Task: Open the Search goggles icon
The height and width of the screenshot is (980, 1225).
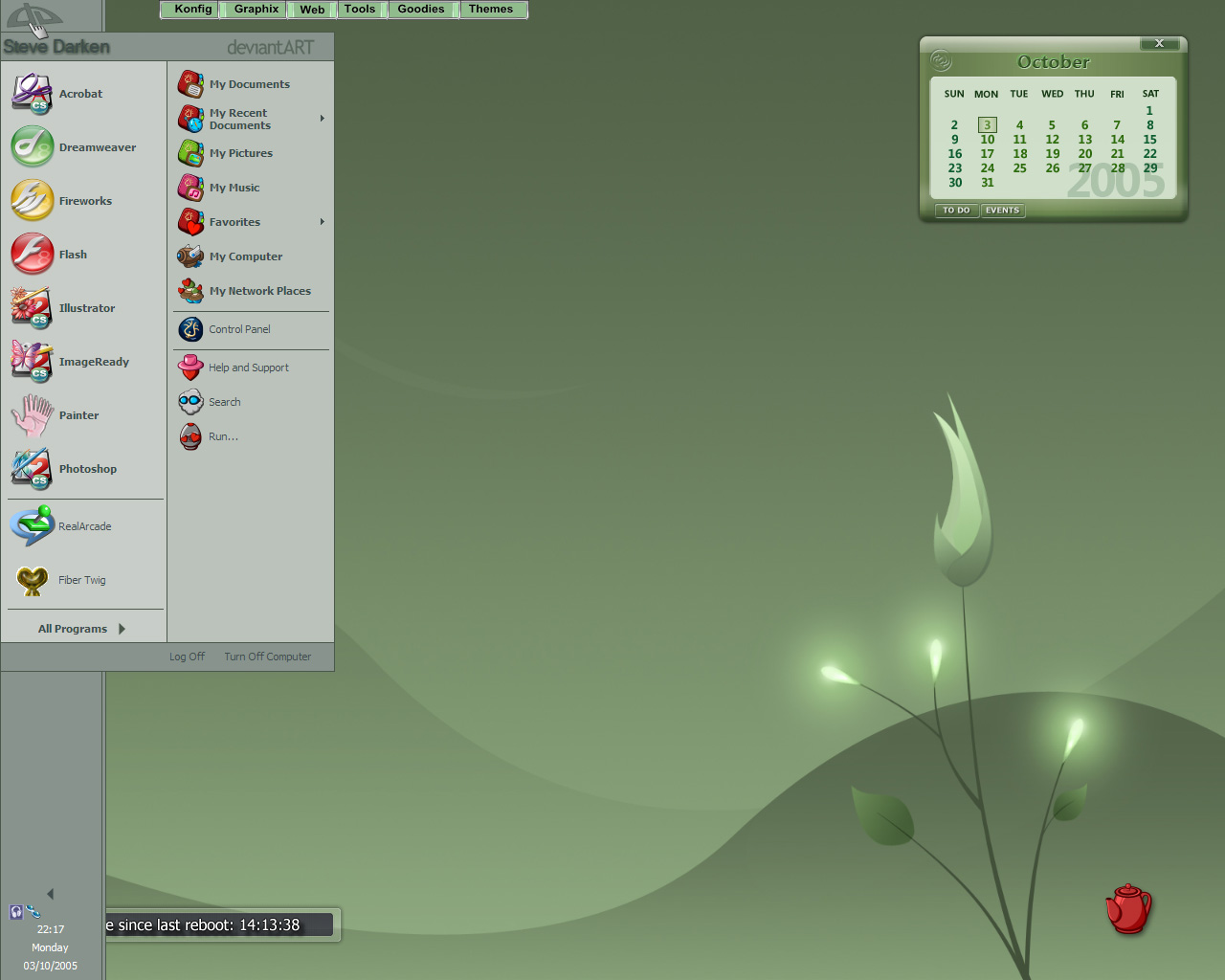Action: (190, 402)
